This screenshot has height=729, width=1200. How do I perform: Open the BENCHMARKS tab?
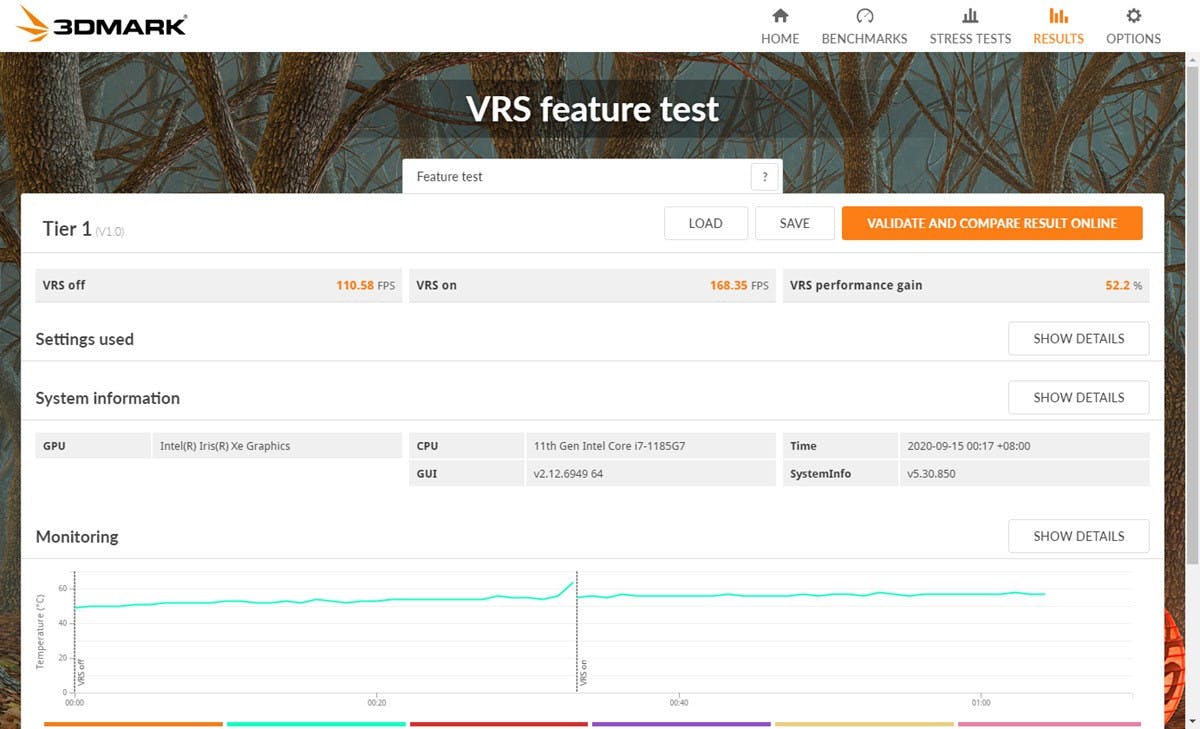click(864, 27)
